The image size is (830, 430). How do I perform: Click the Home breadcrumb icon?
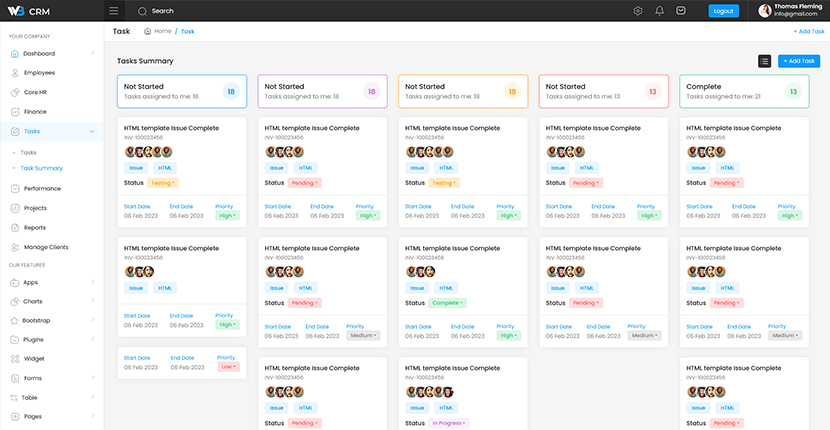point(148,31)
